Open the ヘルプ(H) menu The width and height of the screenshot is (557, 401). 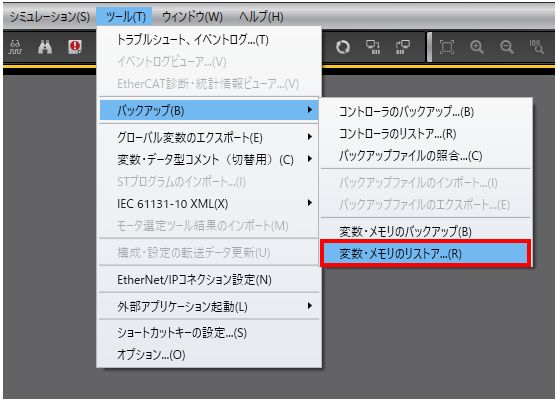[x=261, y=16]
